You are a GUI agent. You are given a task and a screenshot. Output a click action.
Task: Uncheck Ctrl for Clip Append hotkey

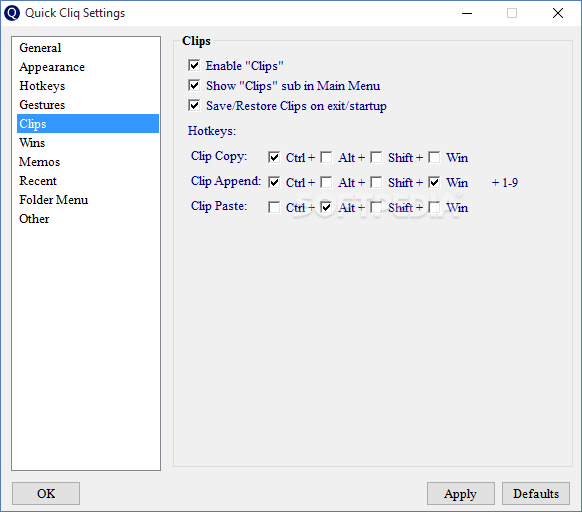pyautogui.click(x=274, y=182)
